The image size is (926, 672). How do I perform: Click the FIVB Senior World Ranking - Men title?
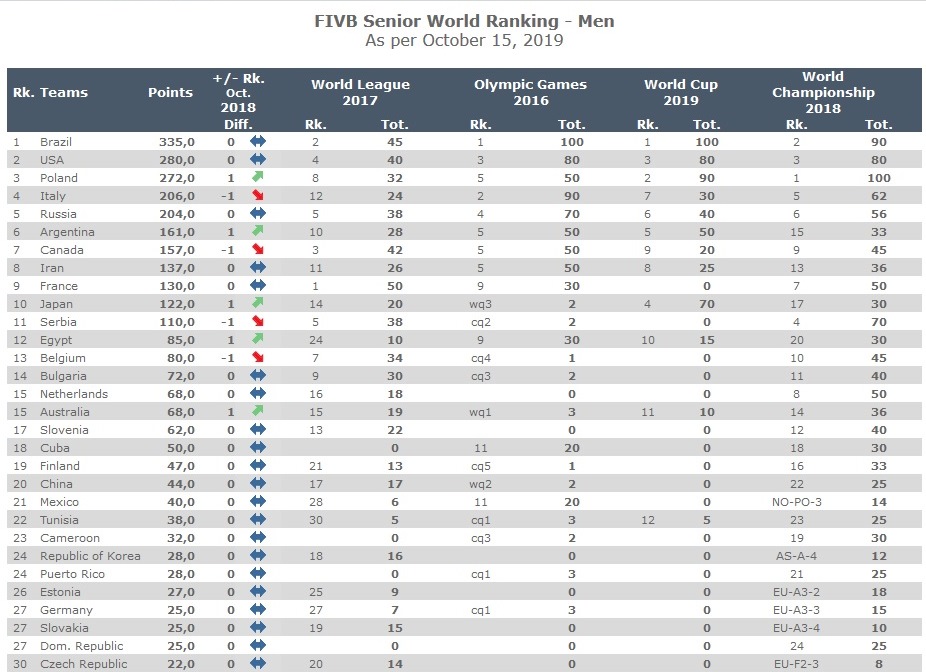pos(464,21)
